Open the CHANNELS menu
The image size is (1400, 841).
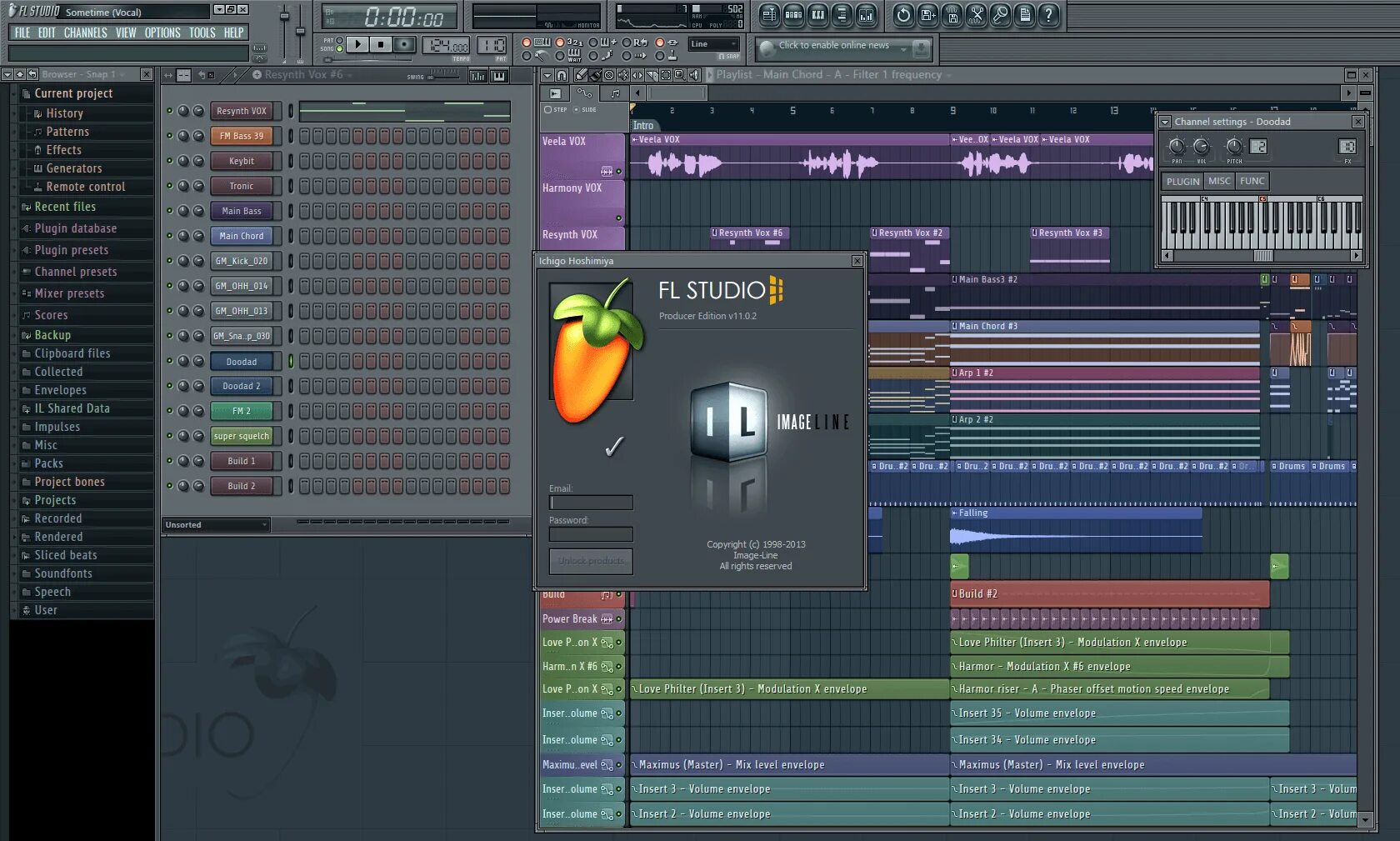tap(85, 33)
